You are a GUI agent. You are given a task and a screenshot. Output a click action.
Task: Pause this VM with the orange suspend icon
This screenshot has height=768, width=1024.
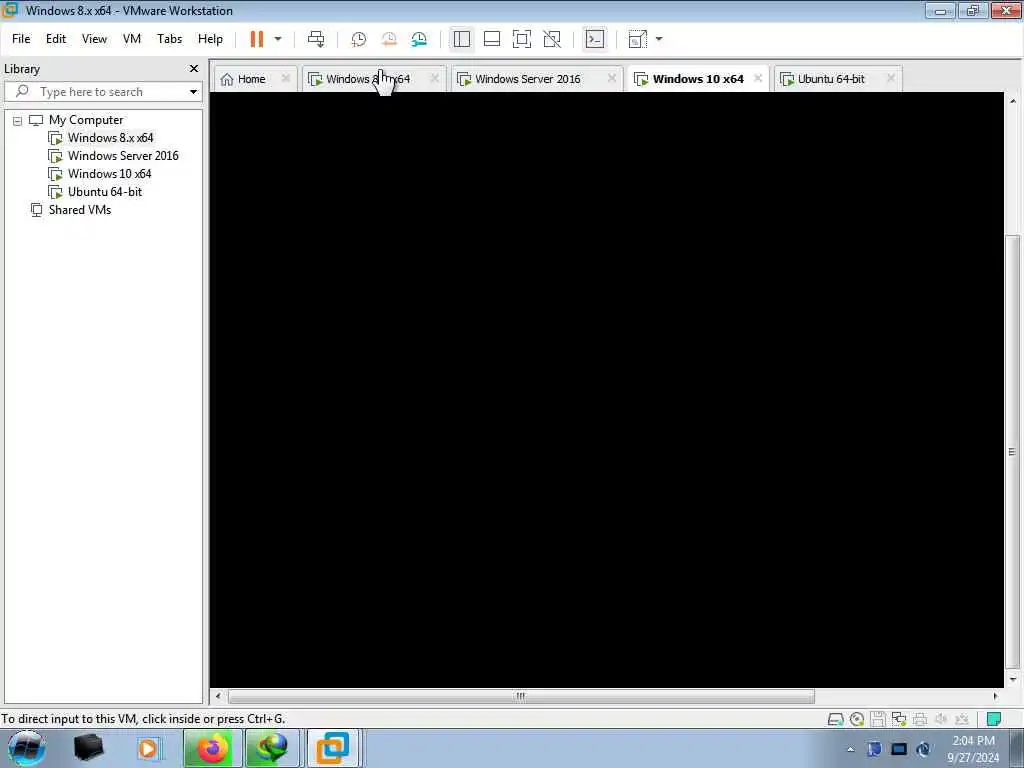[257, 39]
